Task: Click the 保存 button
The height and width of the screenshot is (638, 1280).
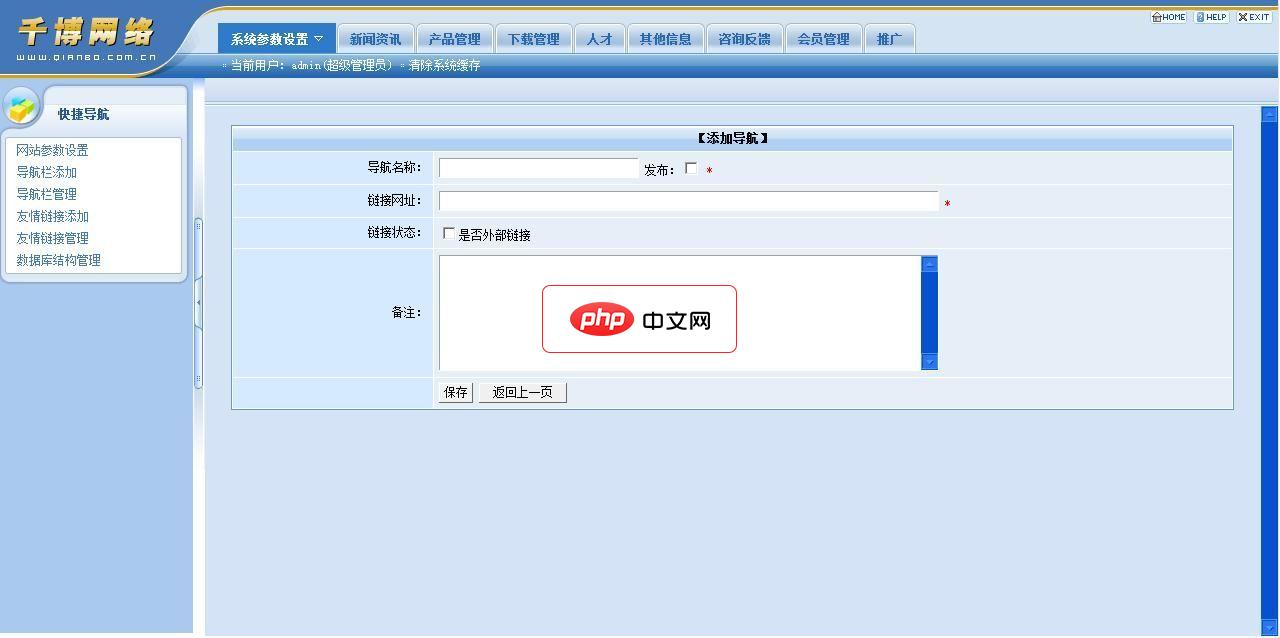Action: [x=454, y=391]
